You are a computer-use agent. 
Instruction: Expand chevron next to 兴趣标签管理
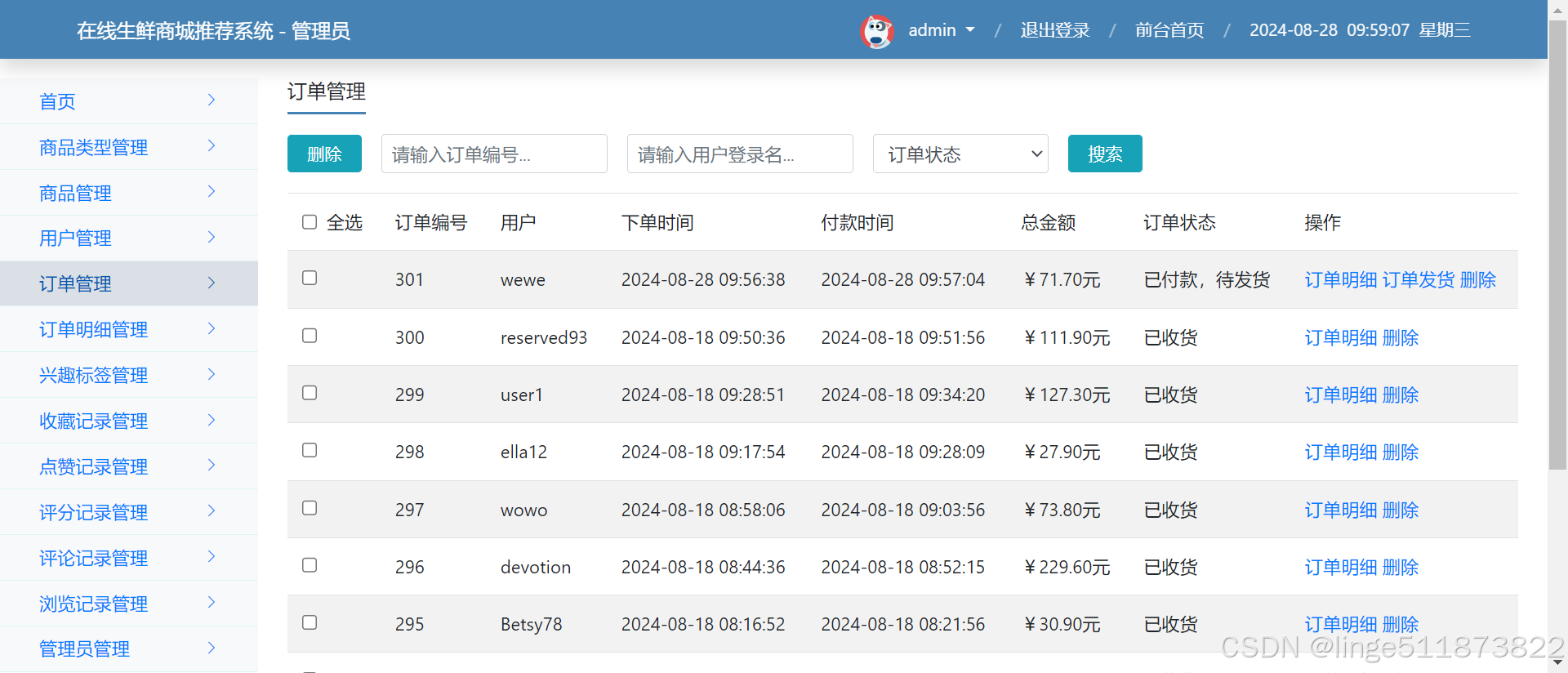(212, 375)
